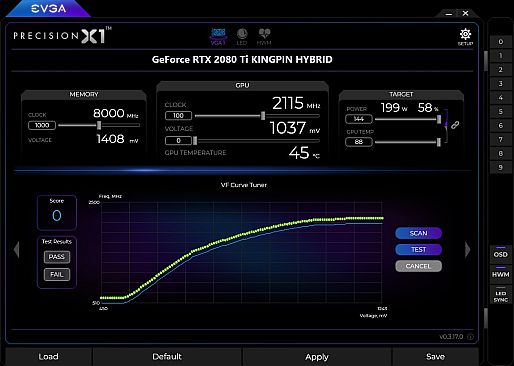This screenshot has width=514, height=366.
Task: Click the Default button
Action: (167, 357)
